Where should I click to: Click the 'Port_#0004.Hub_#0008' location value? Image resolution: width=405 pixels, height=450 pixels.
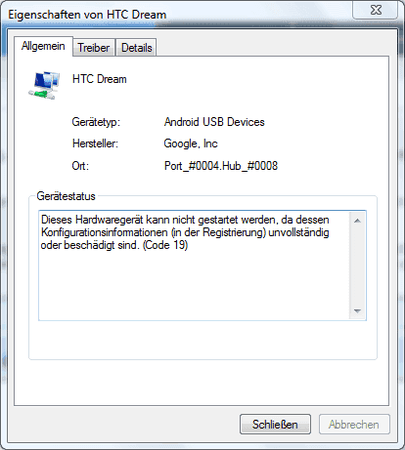coord(221,166)
